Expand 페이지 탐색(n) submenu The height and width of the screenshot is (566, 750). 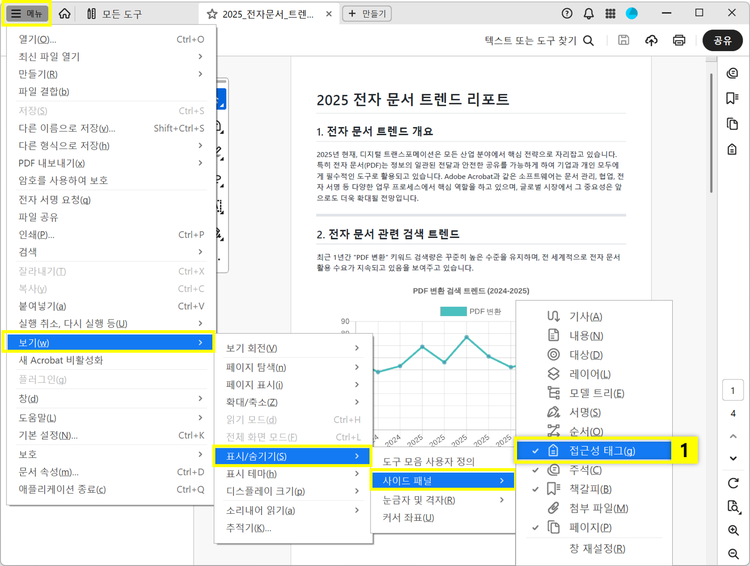click(x=293, y=367)
